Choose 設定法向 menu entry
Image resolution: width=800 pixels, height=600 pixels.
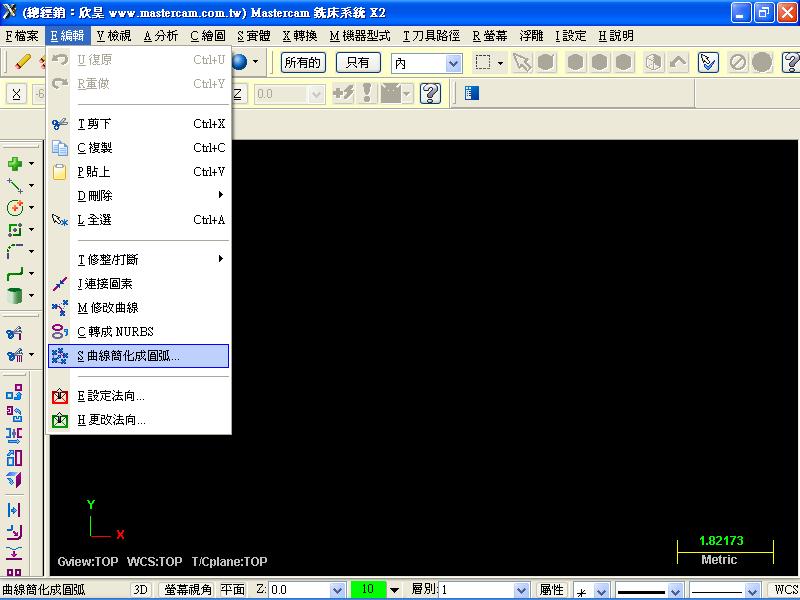[138, 396]
